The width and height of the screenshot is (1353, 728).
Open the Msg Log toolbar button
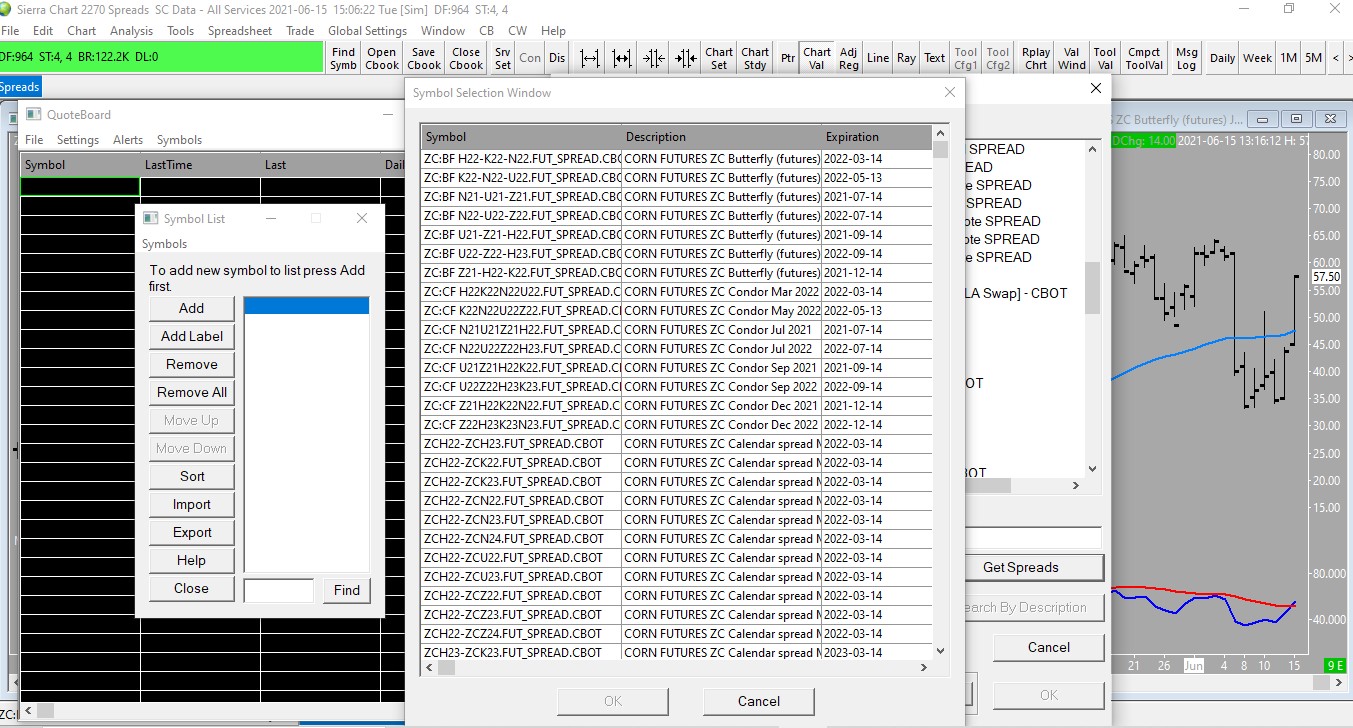point(1186,58)
